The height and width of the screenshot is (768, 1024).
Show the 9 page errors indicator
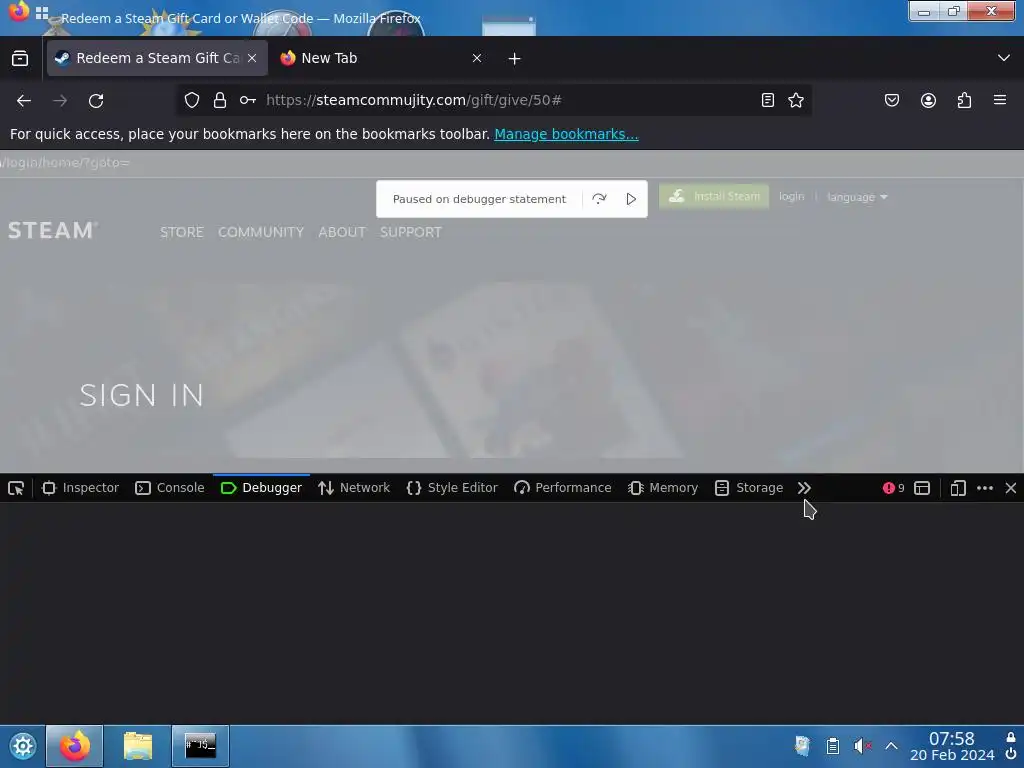(x=893, y=488)
